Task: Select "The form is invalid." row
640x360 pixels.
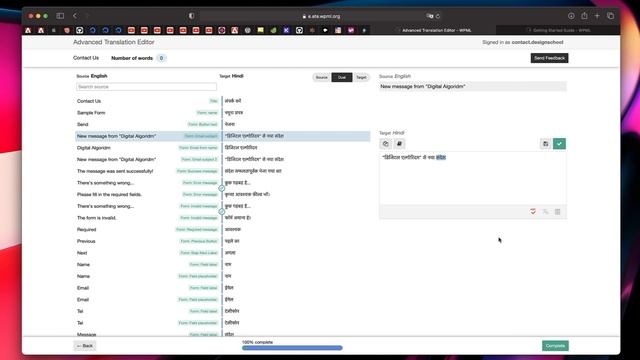Action: [147, 218]
